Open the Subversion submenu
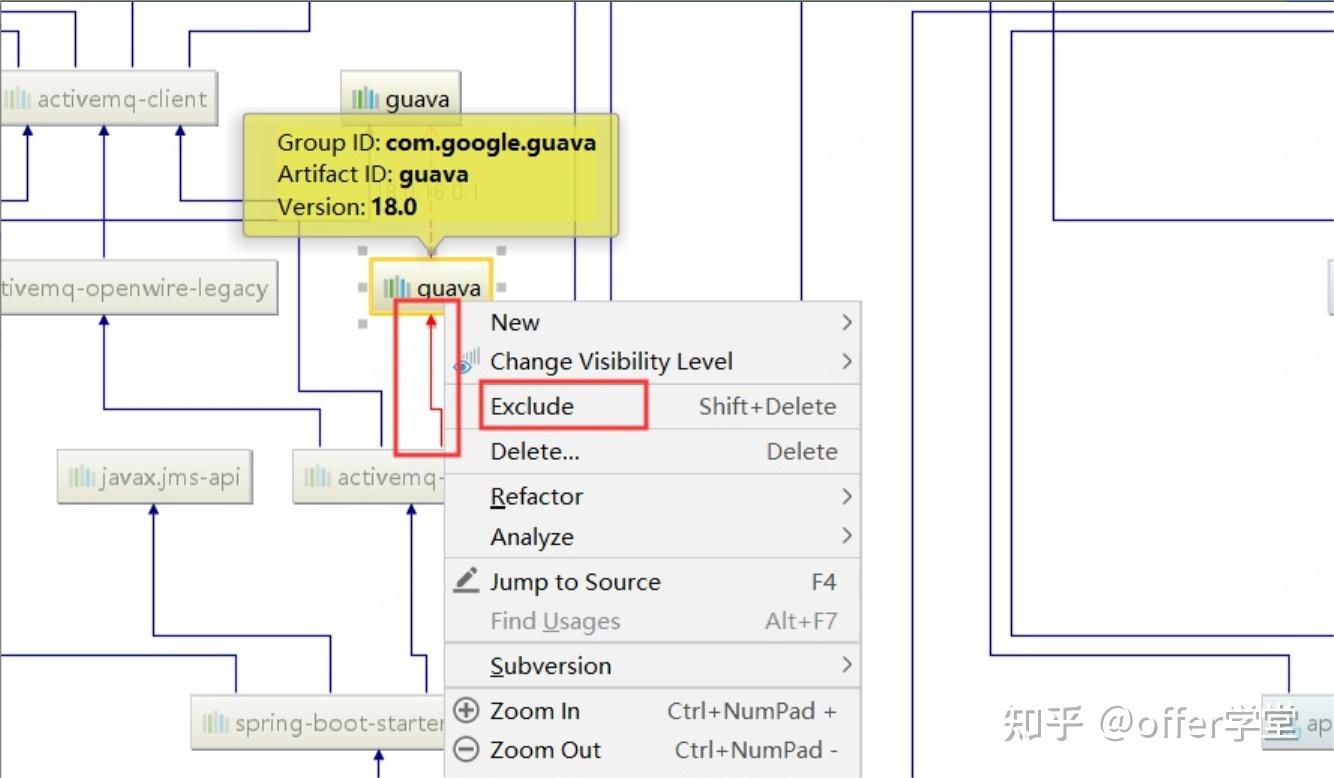Viewport: 1334px width, 778px height. pos(652,666)
